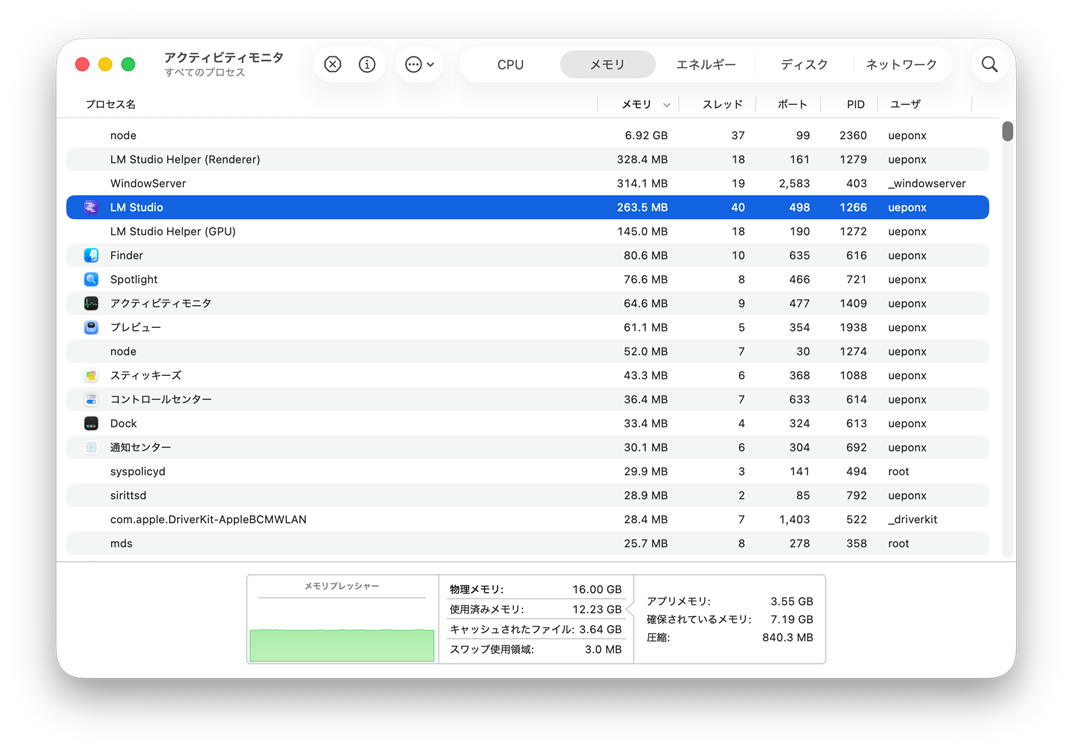Click the すべてのプロセス subtitle
The width and height of the screenshot is (1072, 752).
tap(204, 72)
